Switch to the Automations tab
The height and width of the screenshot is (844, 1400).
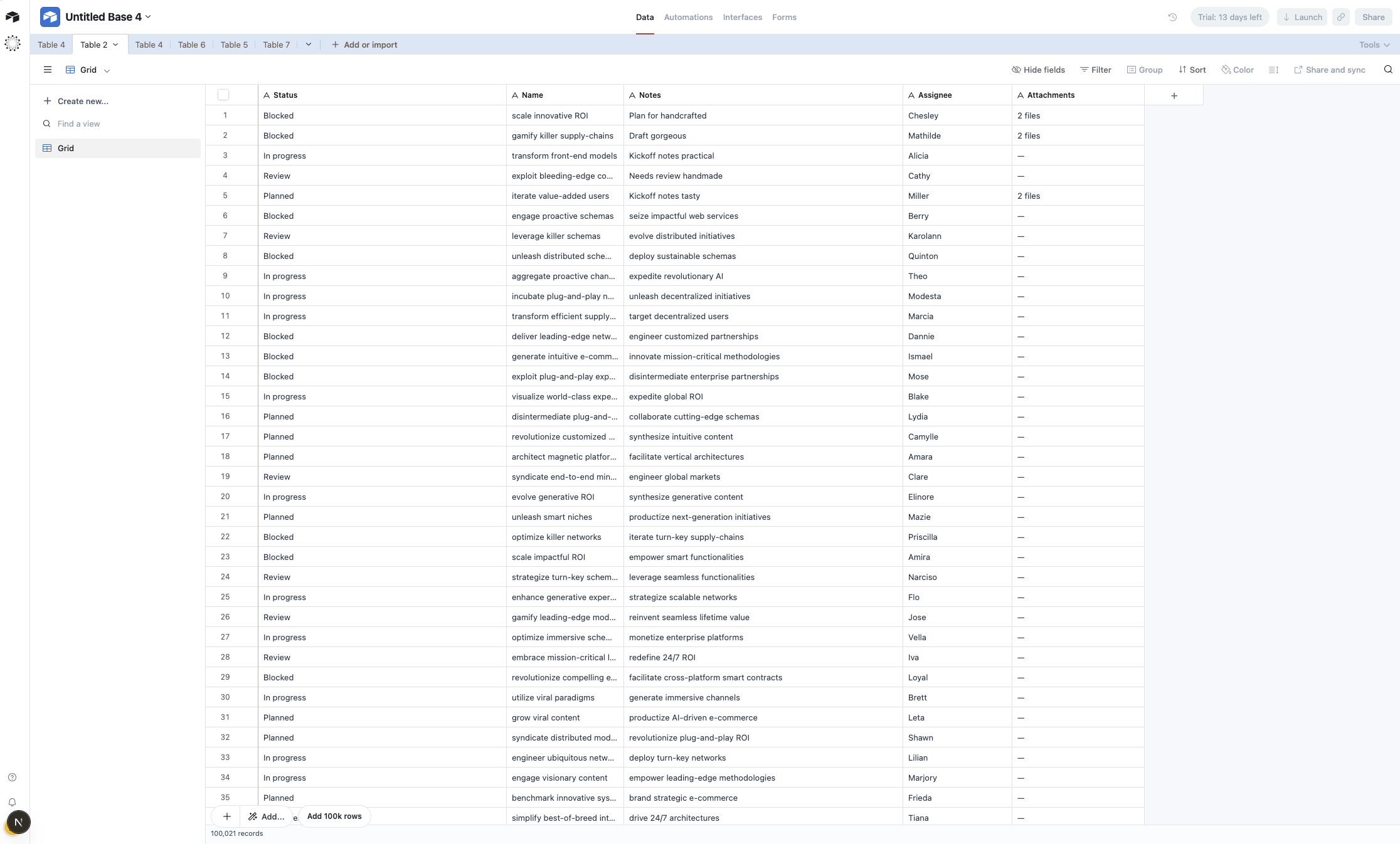pyautogui.click(x=688, y=17)
